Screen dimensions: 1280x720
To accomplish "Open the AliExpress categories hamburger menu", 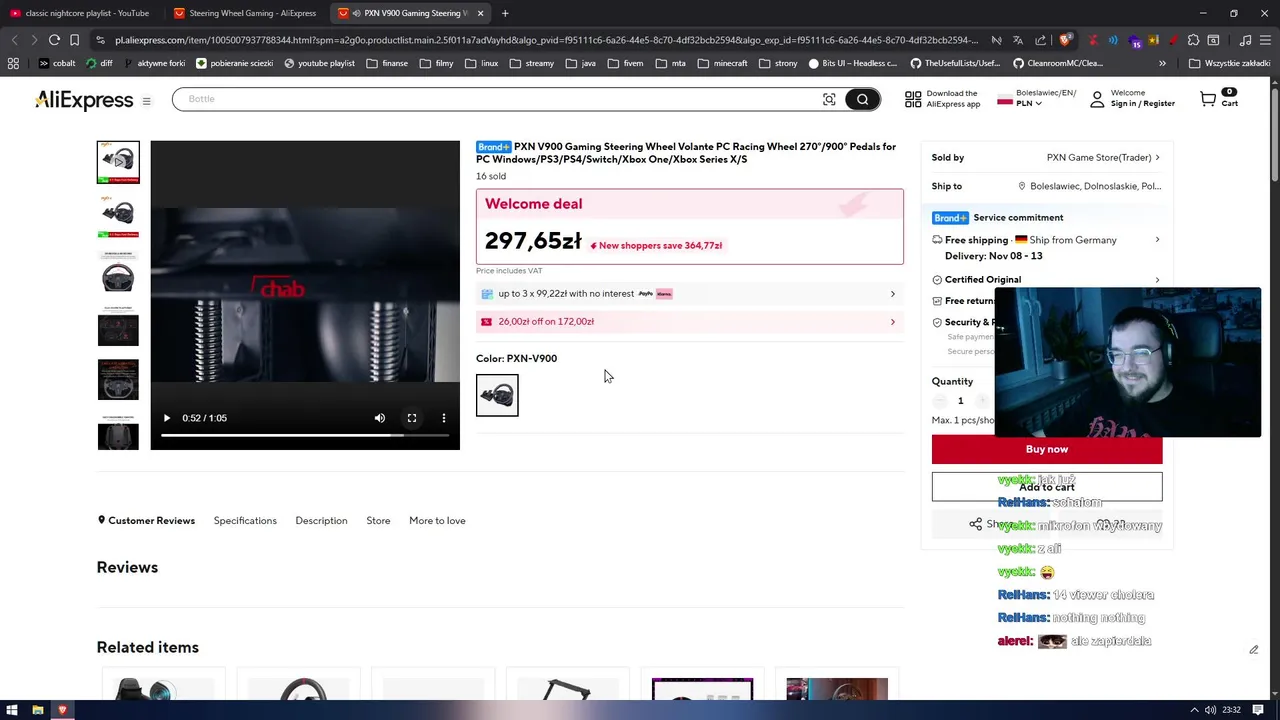I will (x=146, y=101).
